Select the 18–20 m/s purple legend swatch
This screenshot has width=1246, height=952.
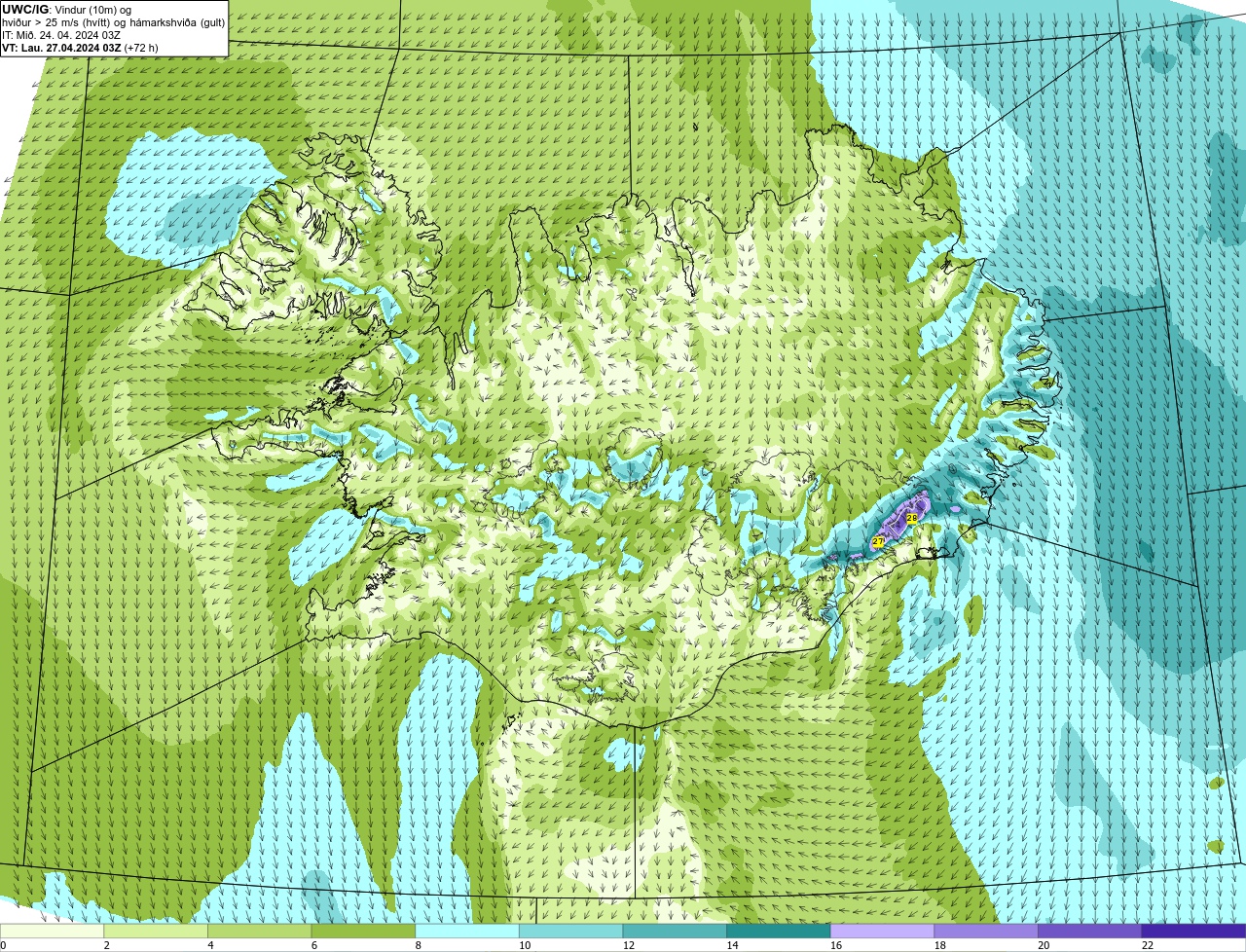[x=986, y=931]
